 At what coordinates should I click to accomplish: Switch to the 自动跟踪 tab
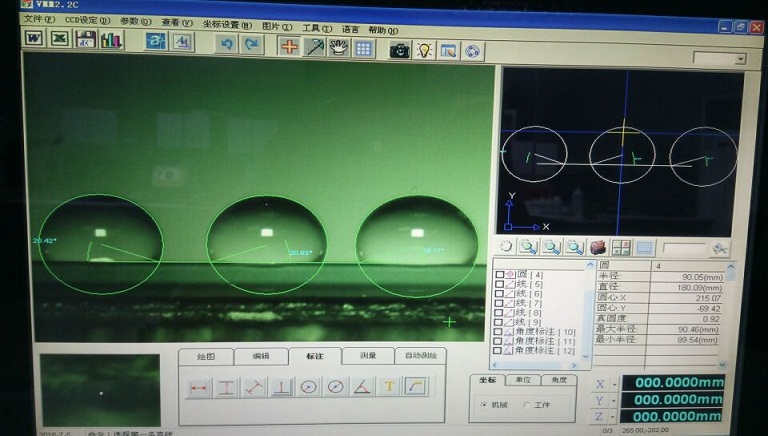[420, 356]
